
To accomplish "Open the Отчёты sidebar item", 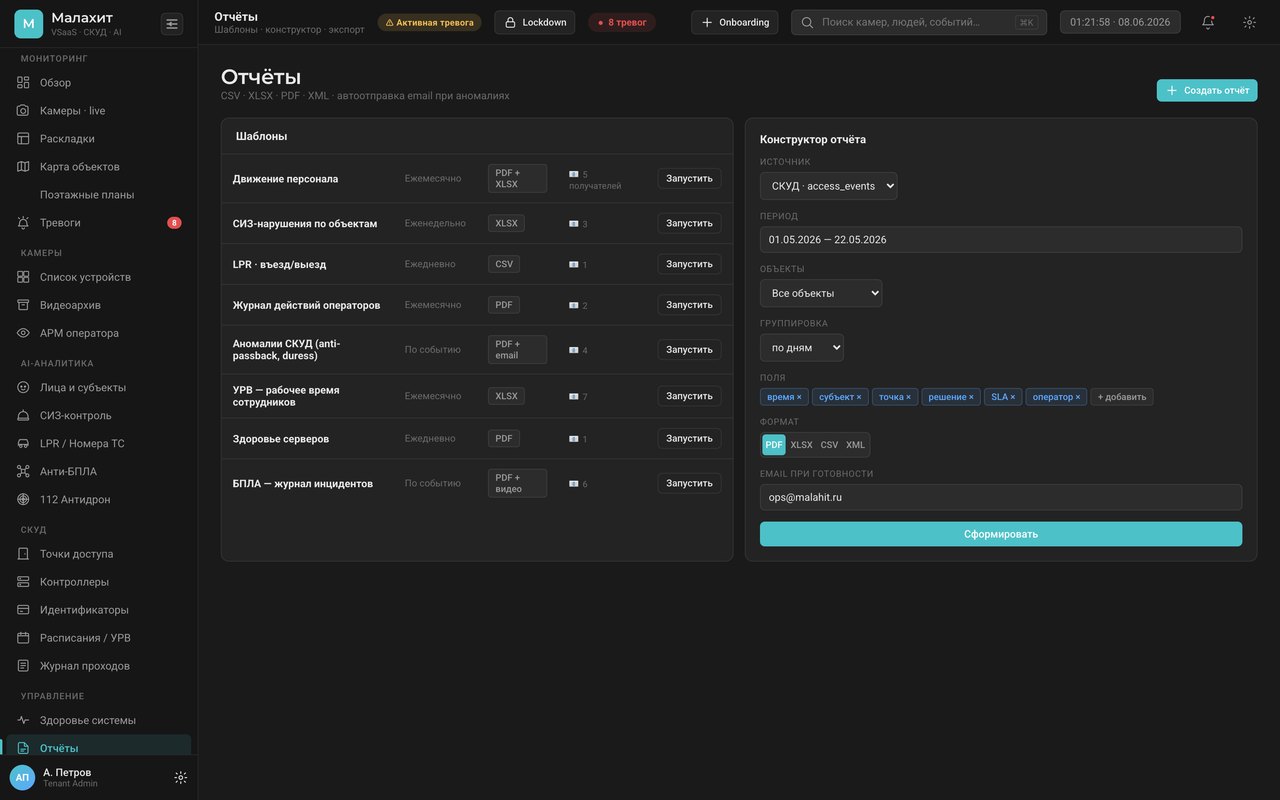I will tap(99, 748).
